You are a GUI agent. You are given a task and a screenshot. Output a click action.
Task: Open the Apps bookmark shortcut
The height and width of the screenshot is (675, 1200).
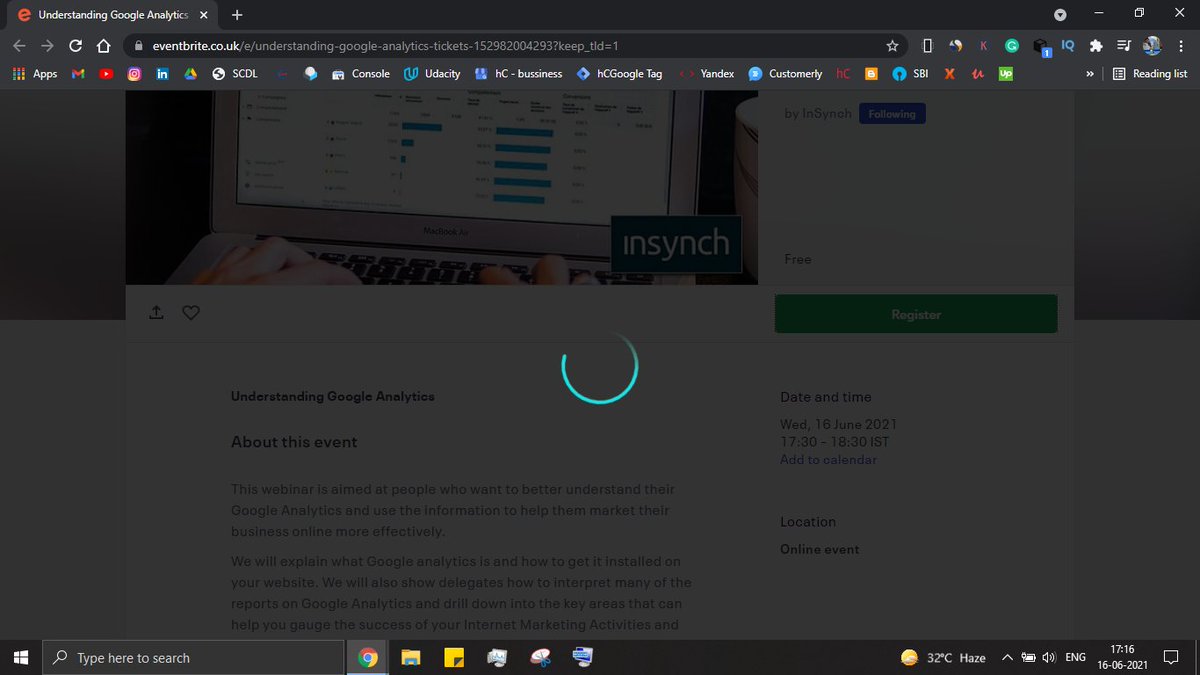coord(35,74)
